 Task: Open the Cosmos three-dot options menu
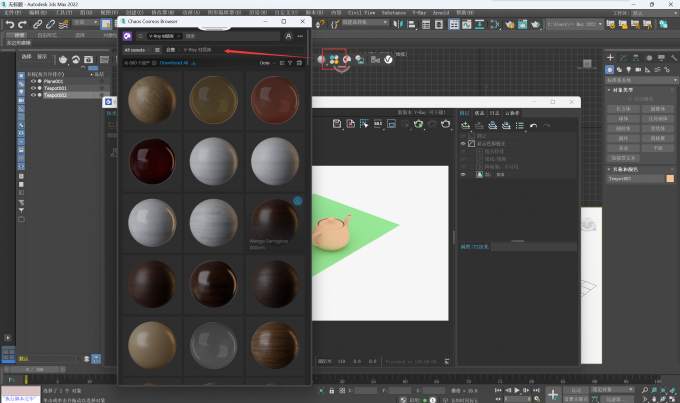coord(300,36)
